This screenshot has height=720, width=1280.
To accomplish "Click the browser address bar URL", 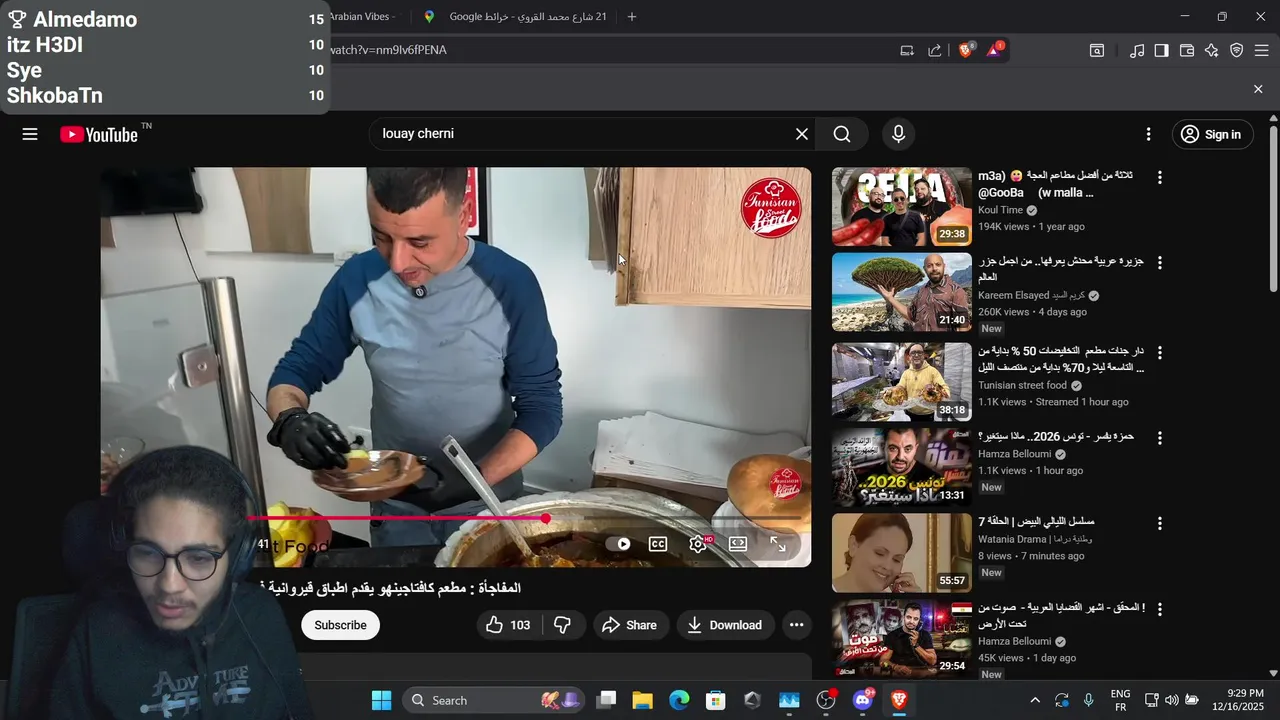I will [388, 50].
